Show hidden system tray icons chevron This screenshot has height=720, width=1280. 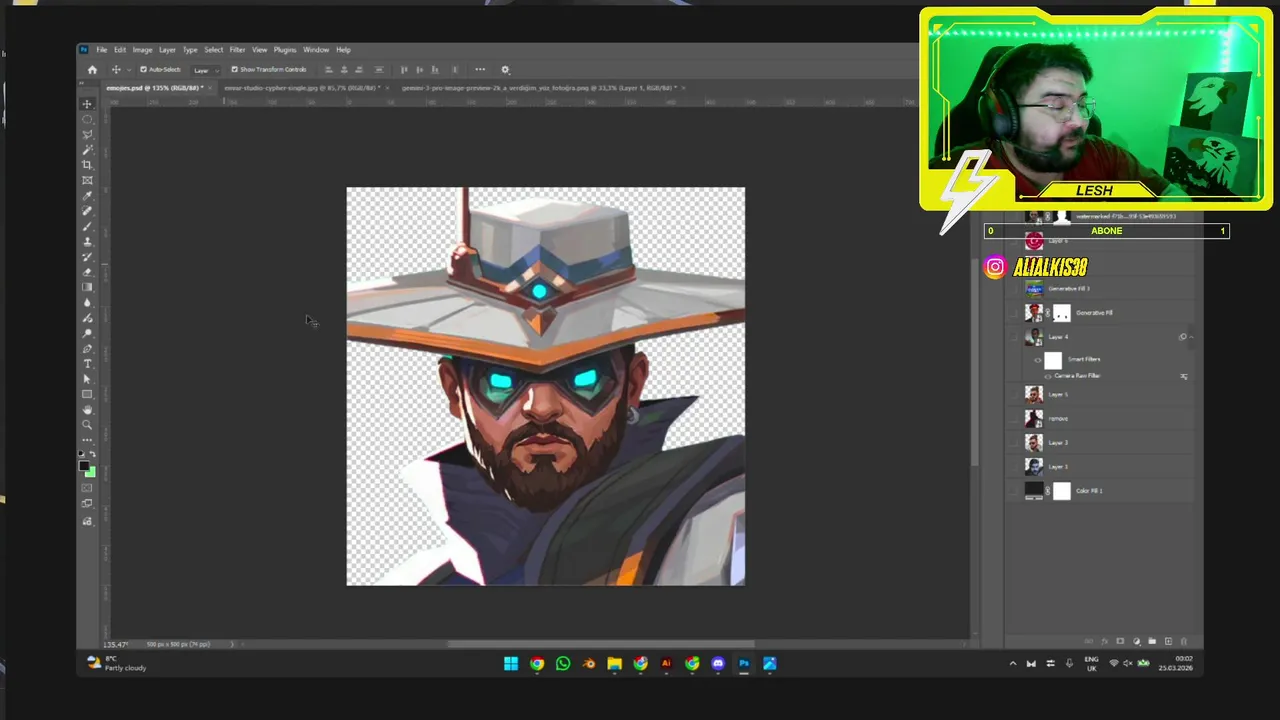[1012, 663]
